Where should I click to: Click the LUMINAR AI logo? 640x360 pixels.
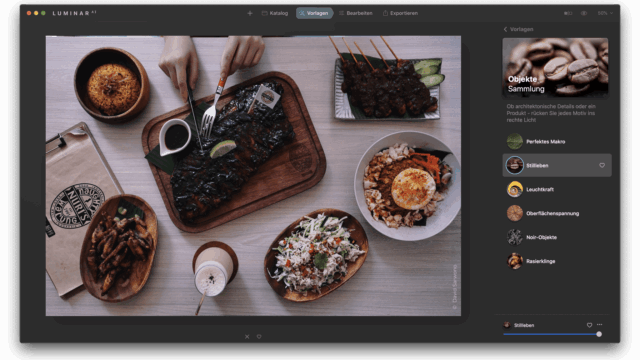[74, 13]
